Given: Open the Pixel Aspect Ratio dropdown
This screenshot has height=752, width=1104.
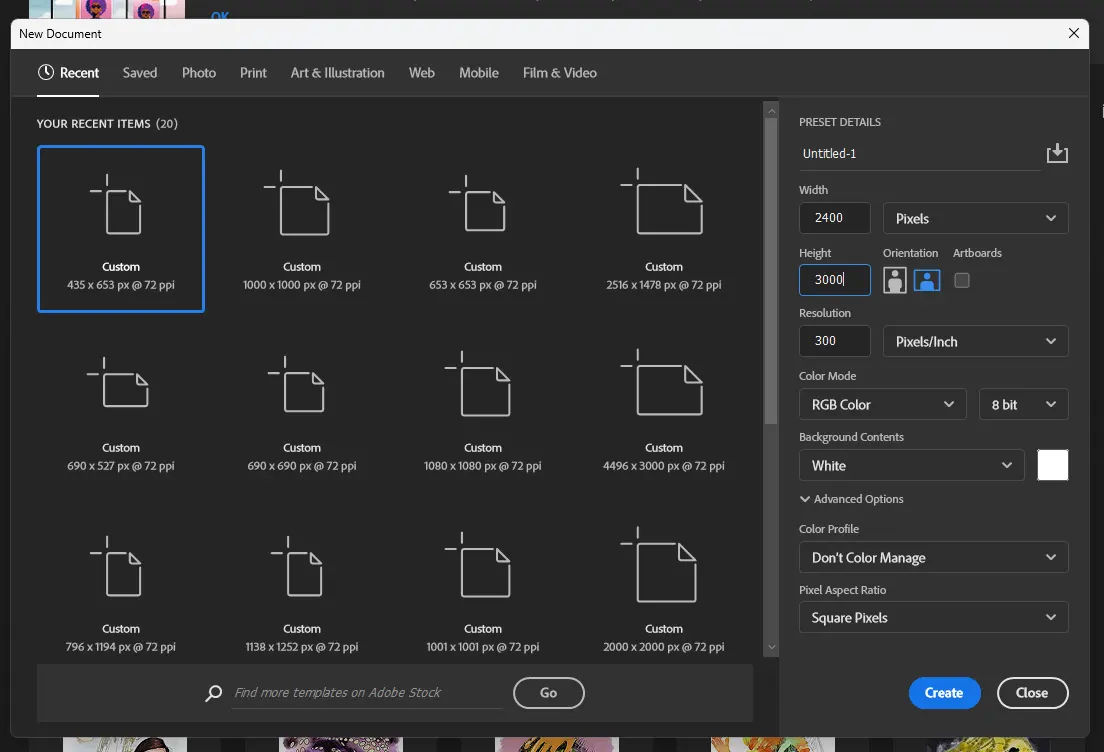Looking at the screenshot, I should point(933,618).
